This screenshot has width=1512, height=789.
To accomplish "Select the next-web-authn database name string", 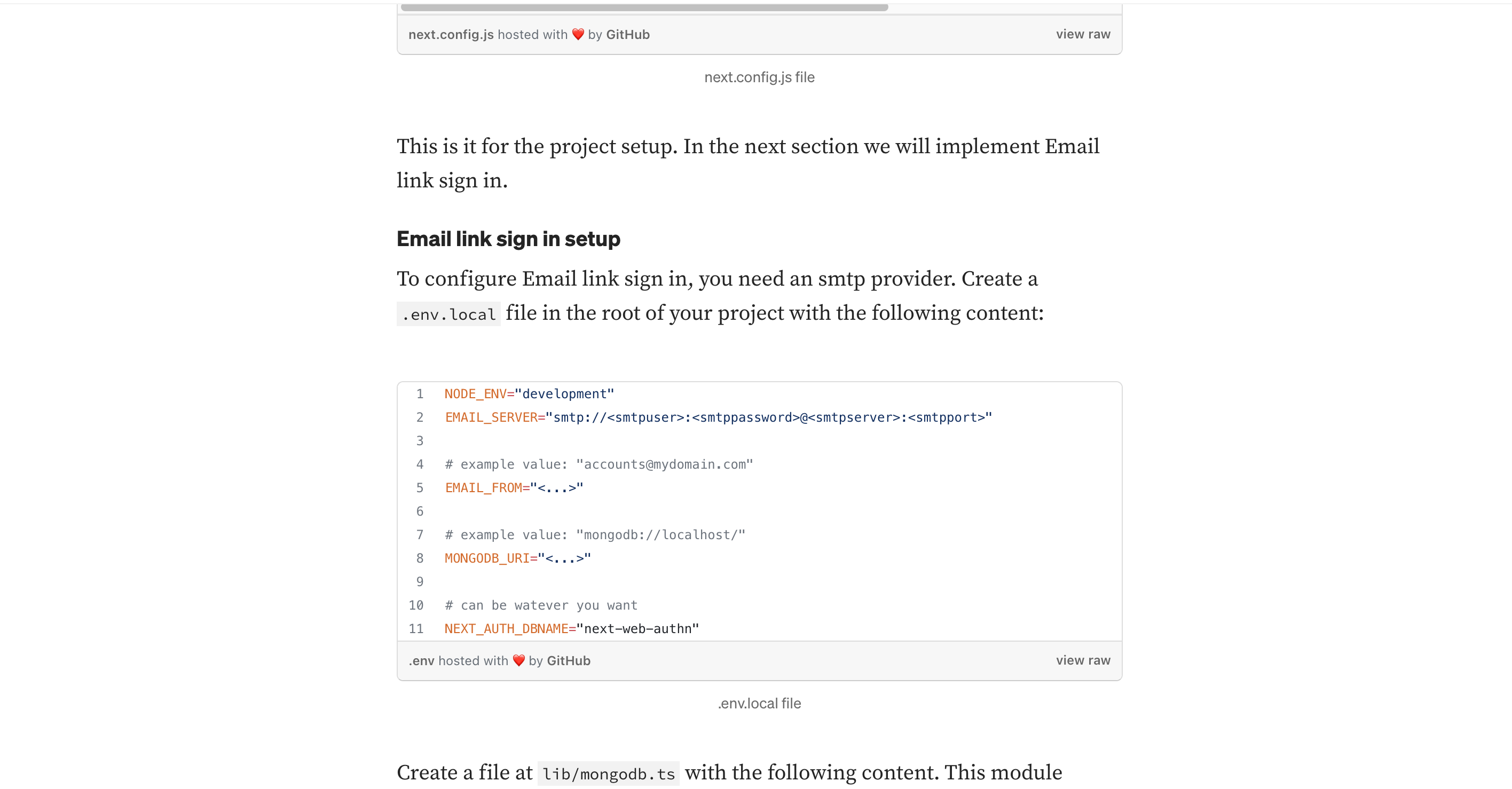I will pyautogui.click(x=637, y=628).
